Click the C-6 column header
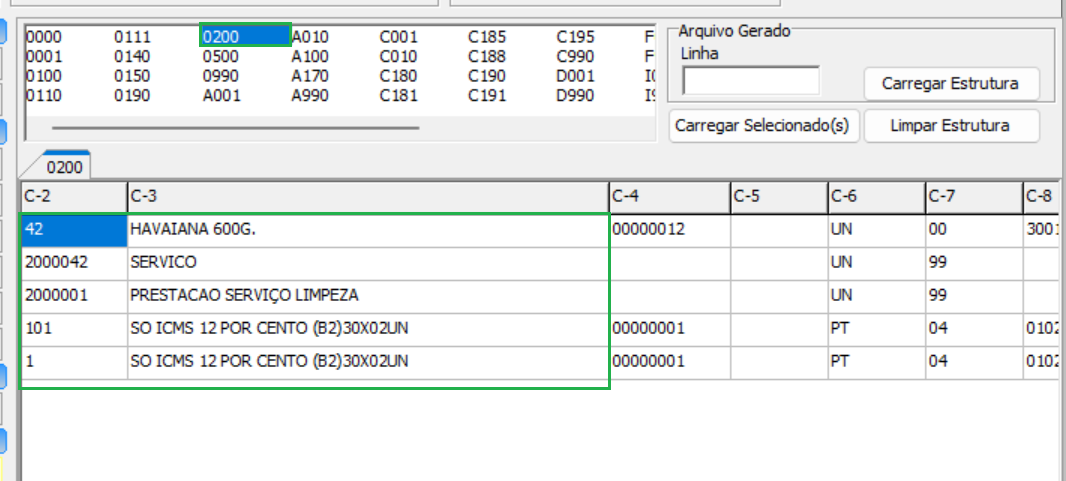 click(875, 195)
